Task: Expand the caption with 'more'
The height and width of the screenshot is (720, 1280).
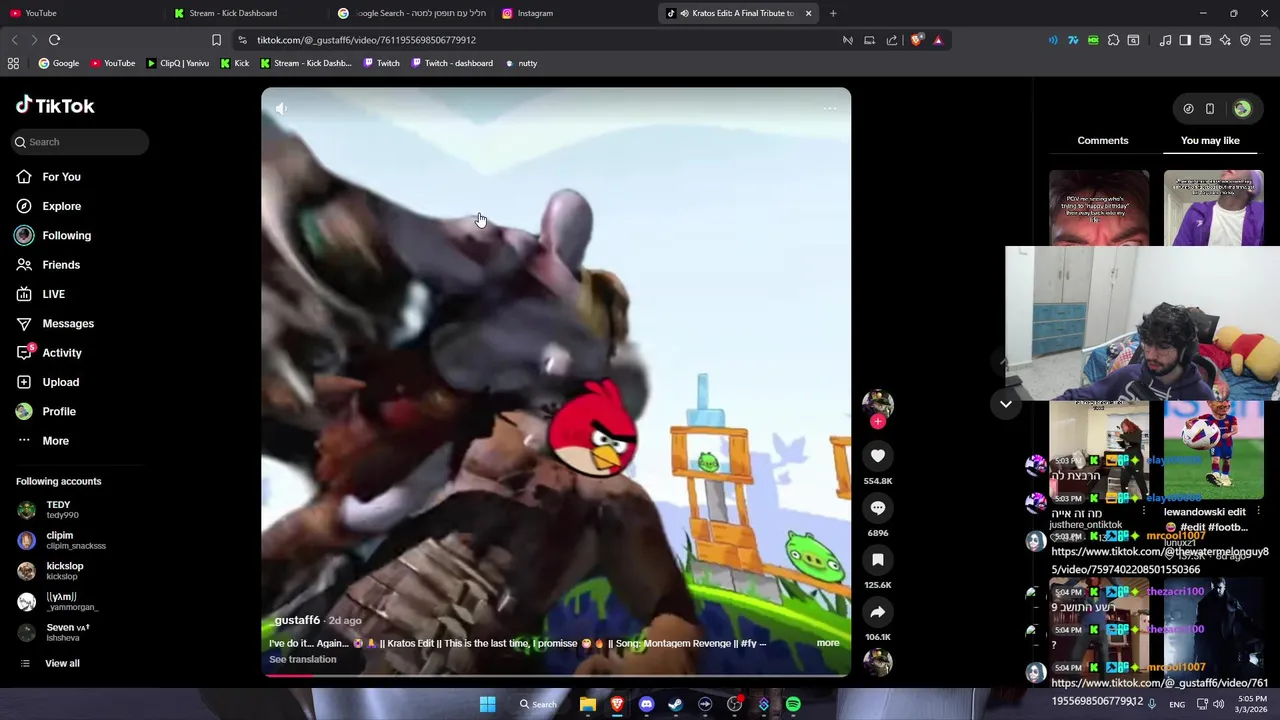Action: 828,643
